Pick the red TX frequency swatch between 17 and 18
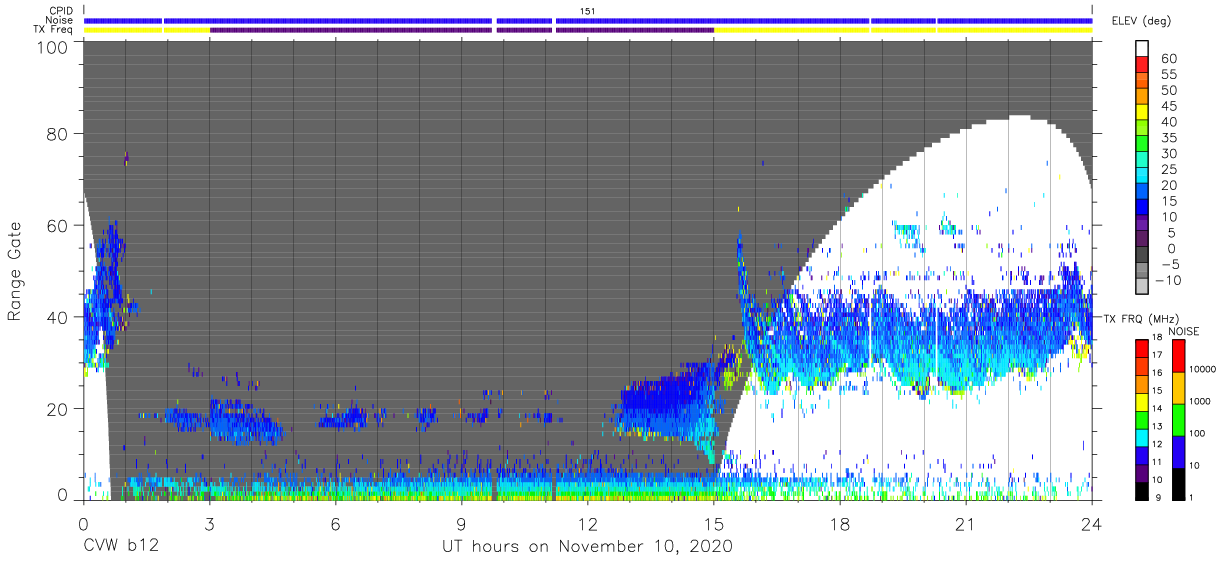Image resolution: width=1228 pixels, height=567 pixels. 1142,348
